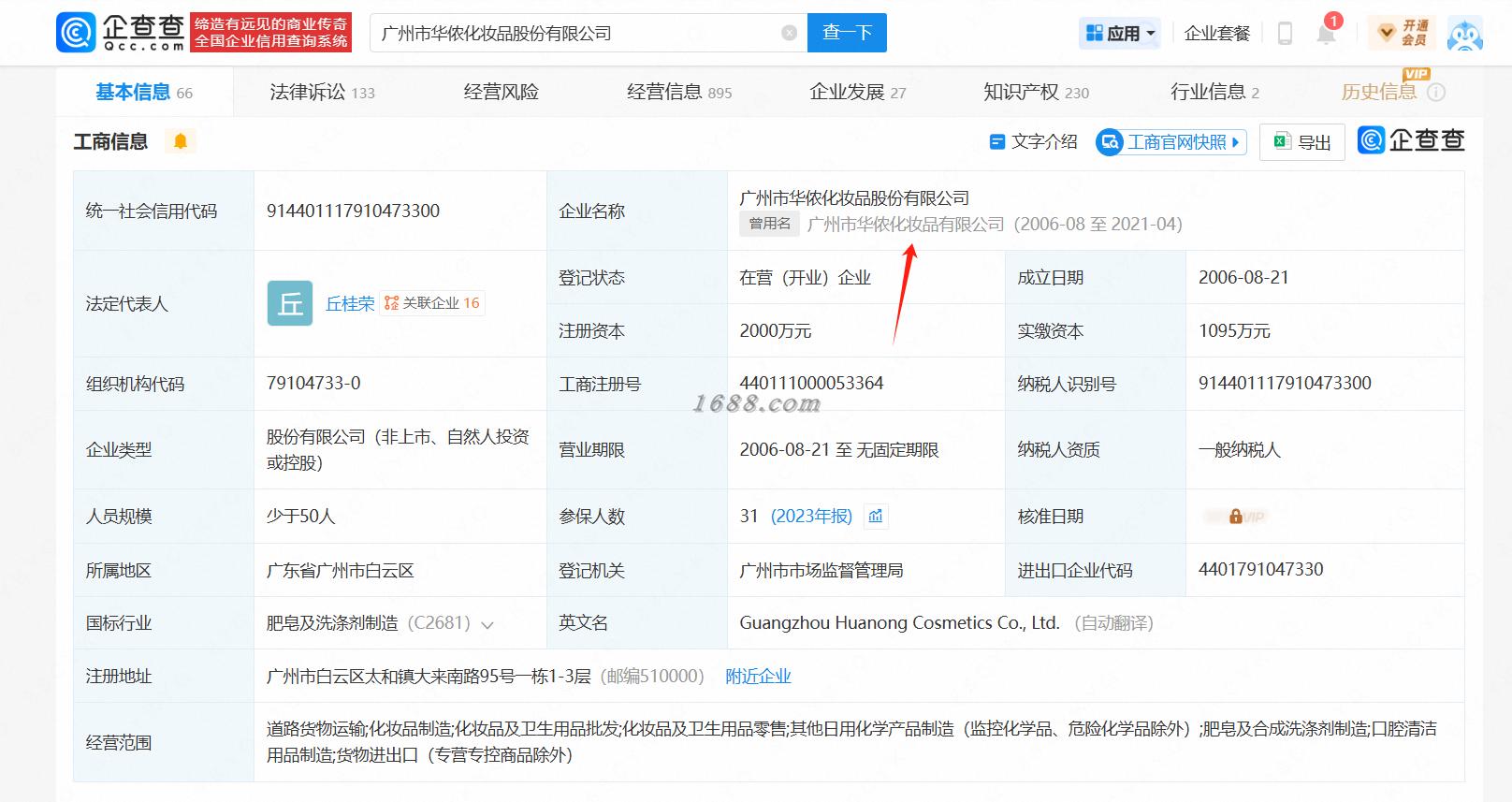Click the 开通会员 button
The height and width of the screenshot is (802, 1512).
(x=1402, y=33)
